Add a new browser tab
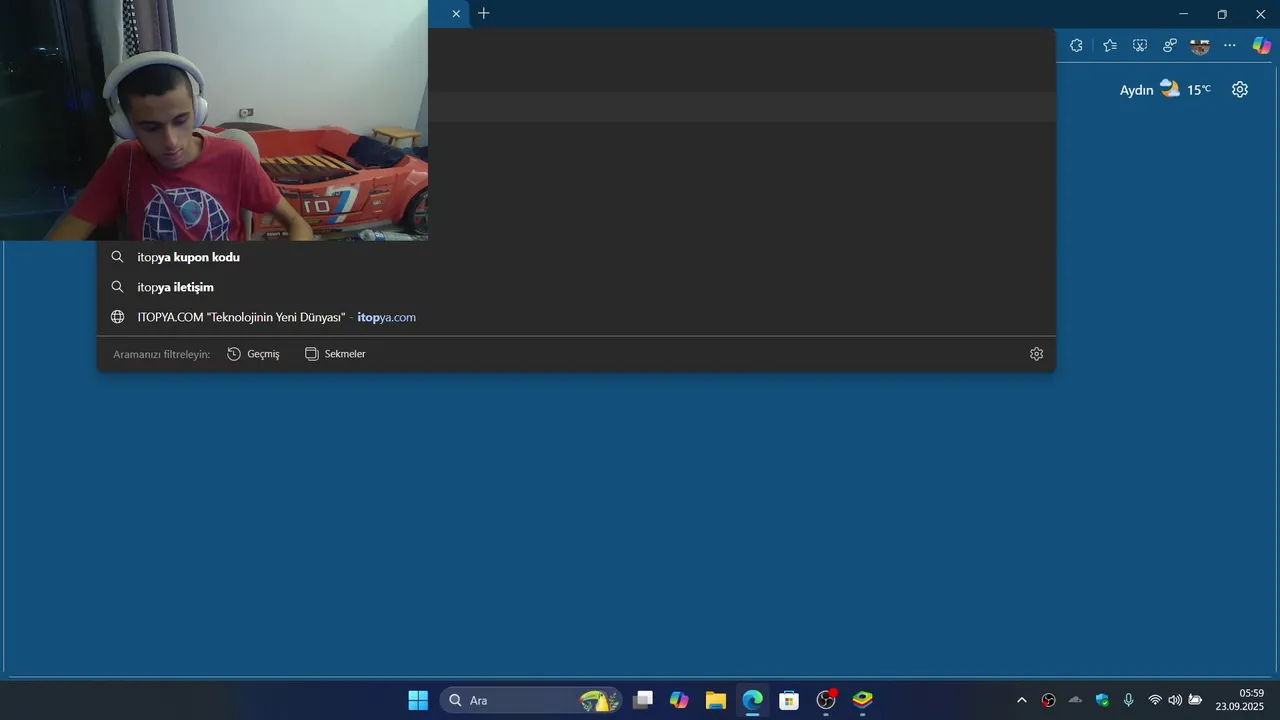1280x720 pixels. (484, 14)
